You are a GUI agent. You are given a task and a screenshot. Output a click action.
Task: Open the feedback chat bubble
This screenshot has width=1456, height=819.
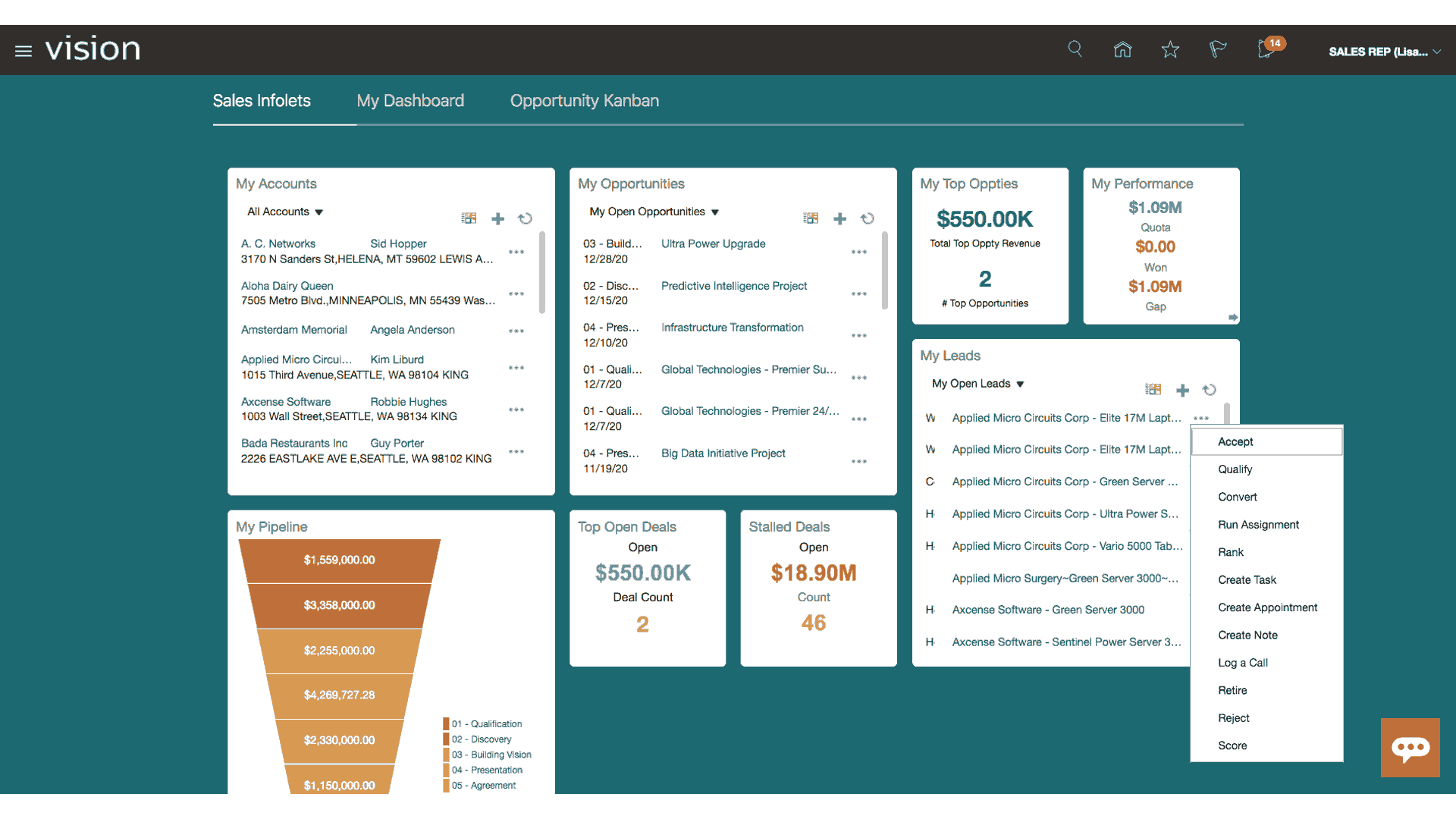tap(1410, 748)
